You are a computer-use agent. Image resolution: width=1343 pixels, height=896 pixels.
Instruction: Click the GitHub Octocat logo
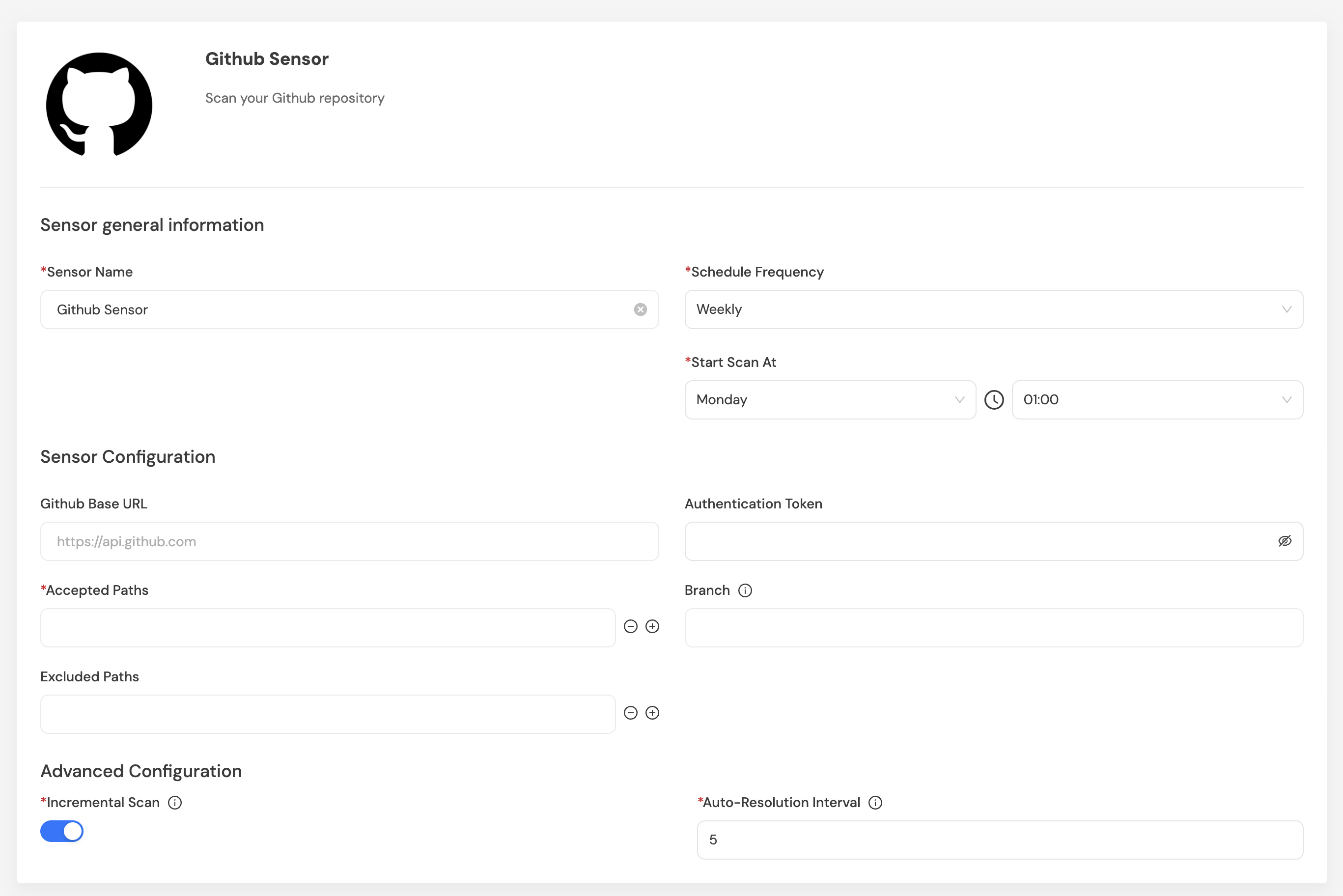[99, 104]
